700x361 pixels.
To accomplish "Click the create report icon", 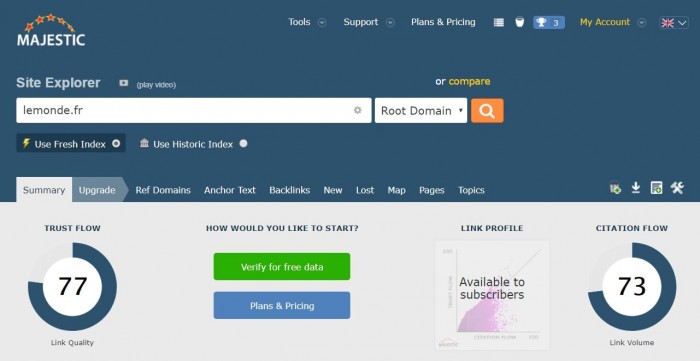I will point(656,188).
